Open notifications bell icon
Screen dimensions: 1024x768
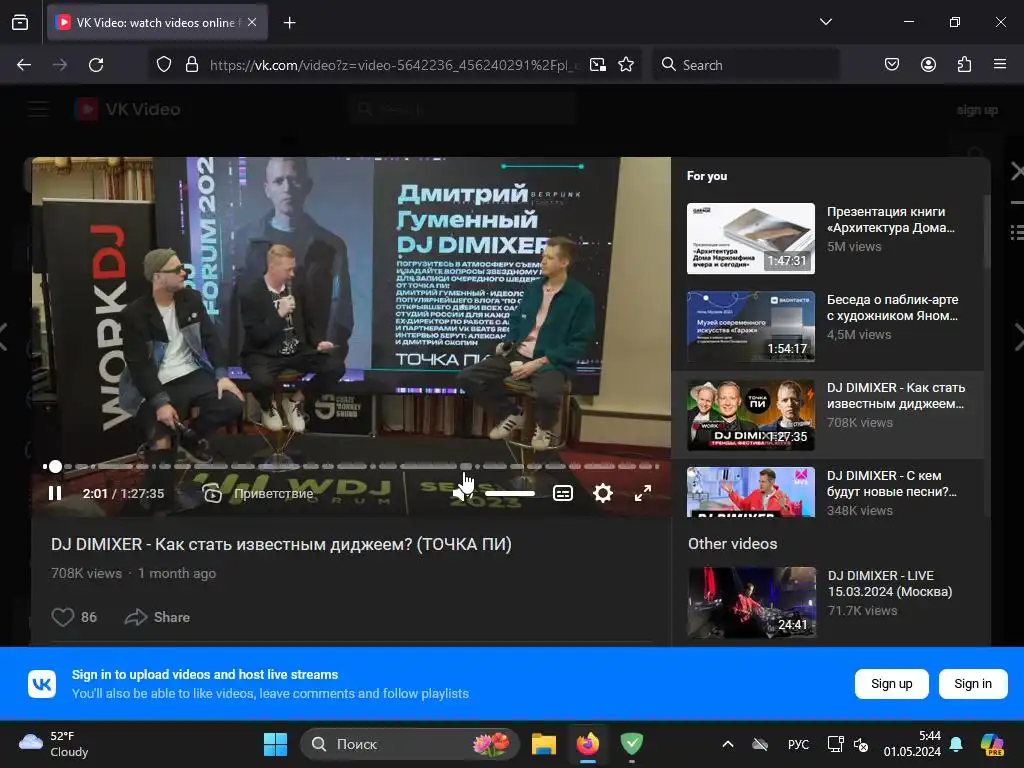956,744
